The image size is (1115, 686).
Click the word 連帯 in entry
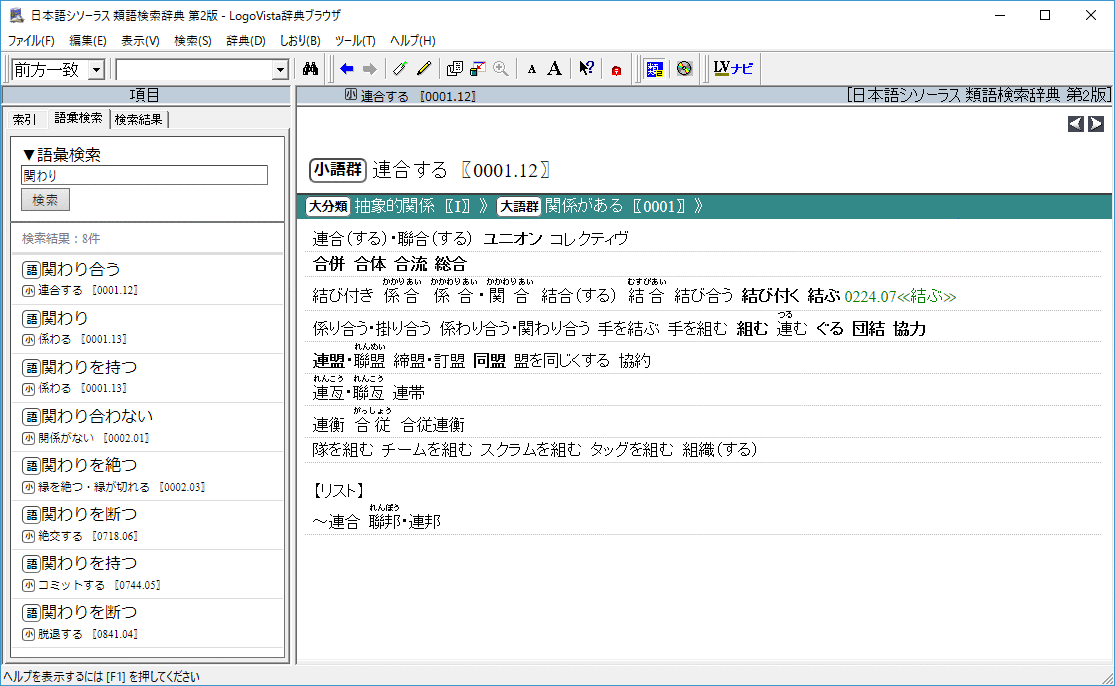coord(409,392)
